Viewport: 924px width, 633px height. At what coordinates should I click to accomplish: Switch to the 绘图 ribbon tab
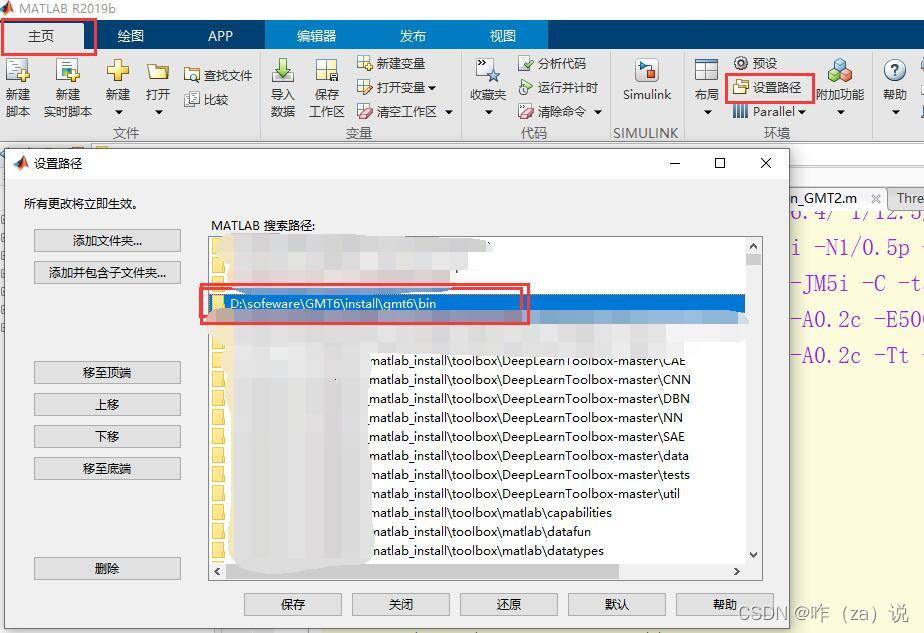click(x=130, y=35)
